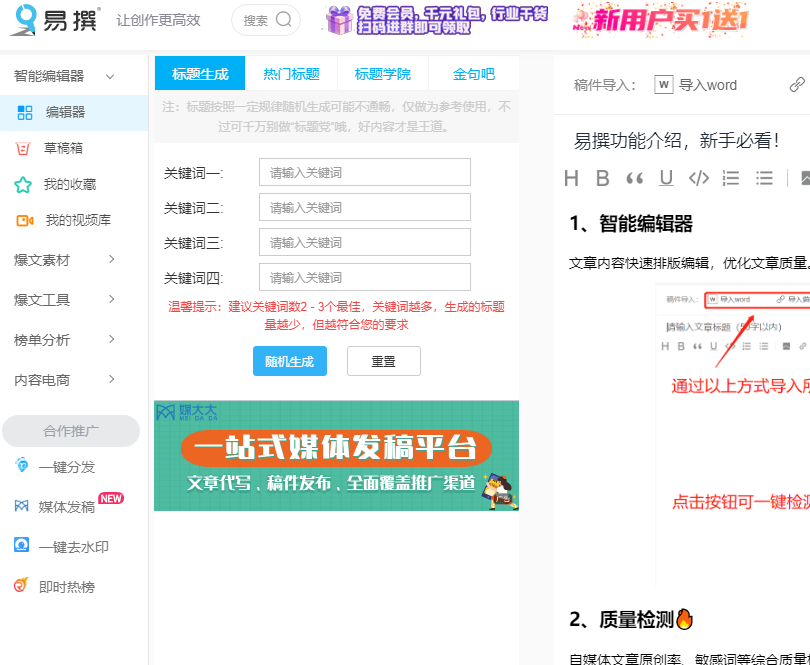The image size is (810, 665).
Task: Open the 编辑器 grid icon
Action: tap(25, 113)
